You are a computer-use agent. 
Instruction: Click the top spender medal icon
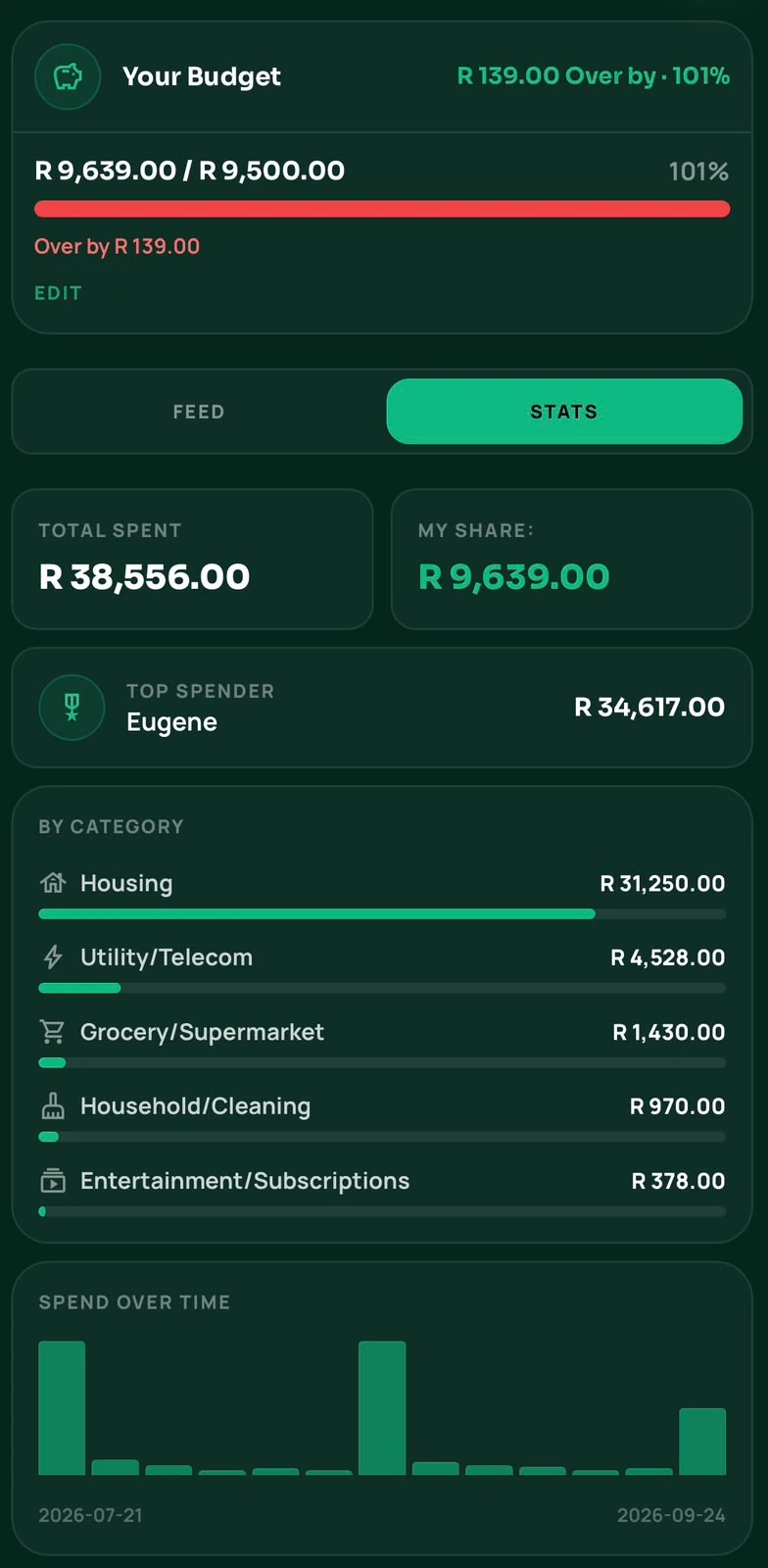pyautogui.click(x=72, y=707)
